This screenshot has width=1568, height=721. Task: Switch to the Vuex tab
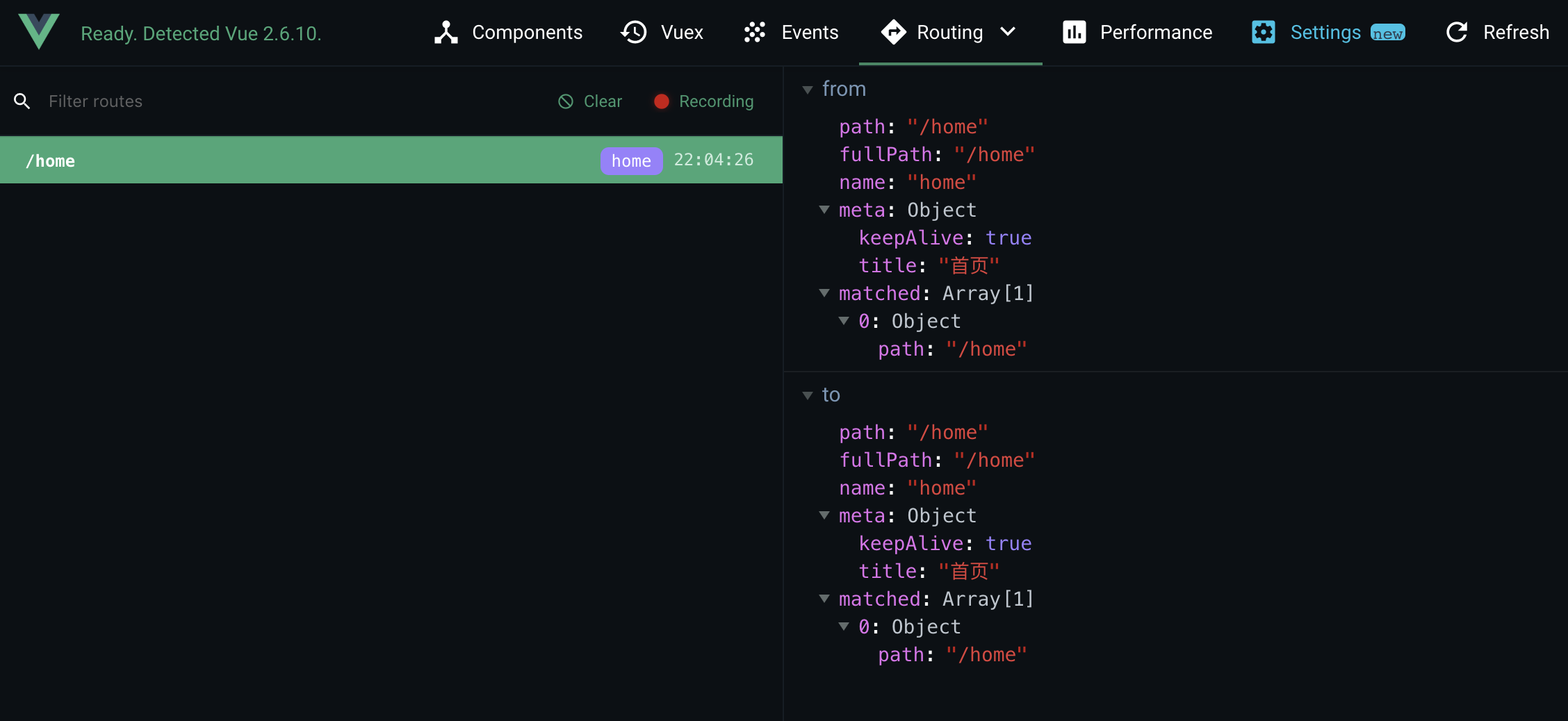click(662, 33)
